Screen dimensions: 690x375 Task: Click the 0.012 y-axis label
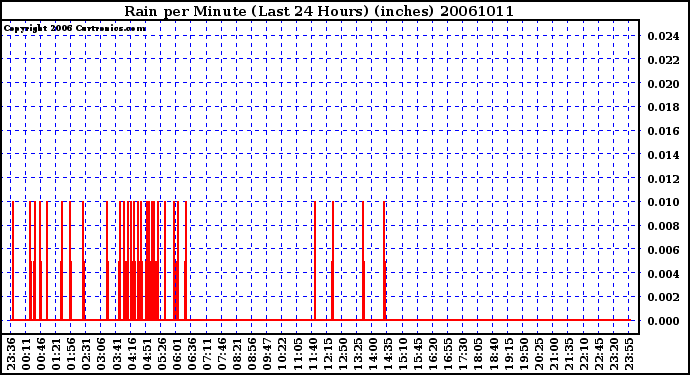[663, 179]
